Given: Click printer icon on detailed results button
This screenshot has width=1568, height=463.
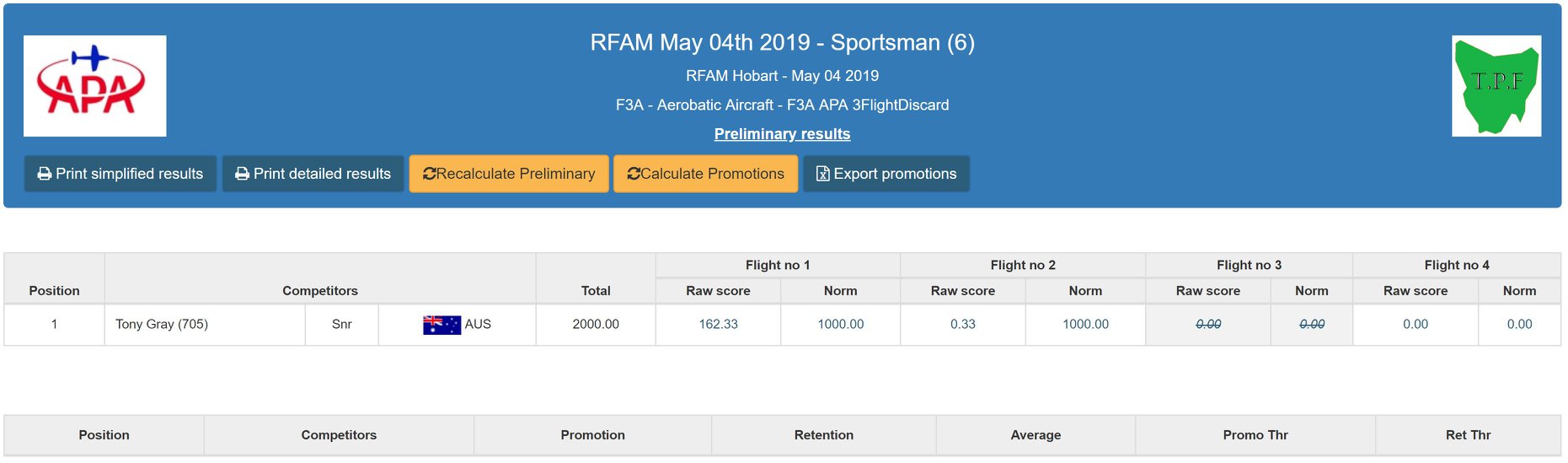Looking at the screenshot, I should (243, 174).
